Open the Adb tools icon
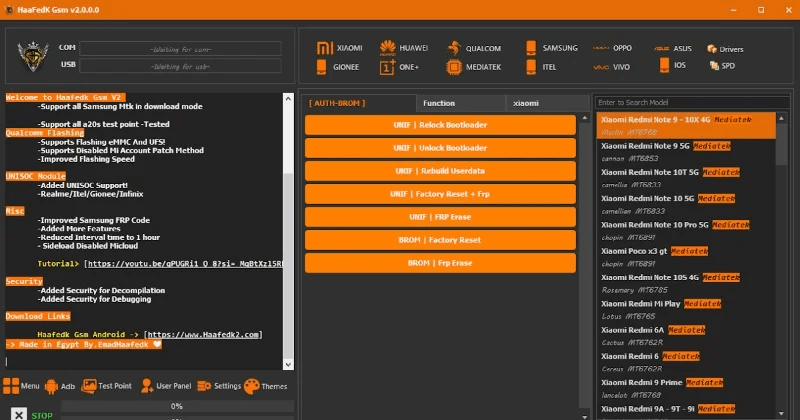 [x=52, y=385]
